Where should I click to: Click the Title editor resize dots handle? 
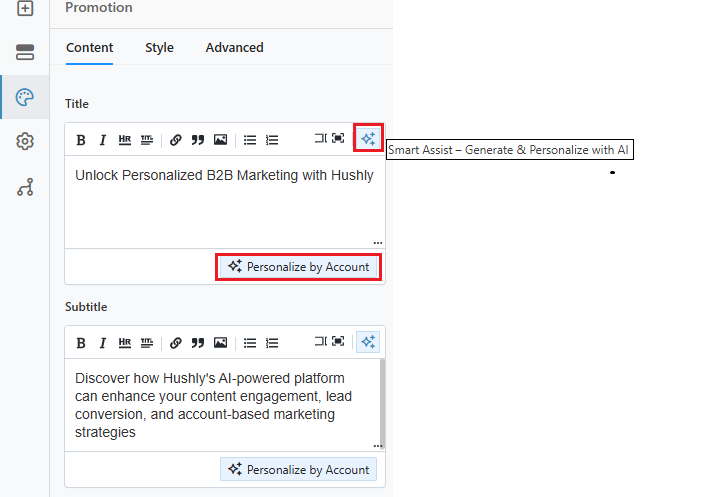click(378, 243)
